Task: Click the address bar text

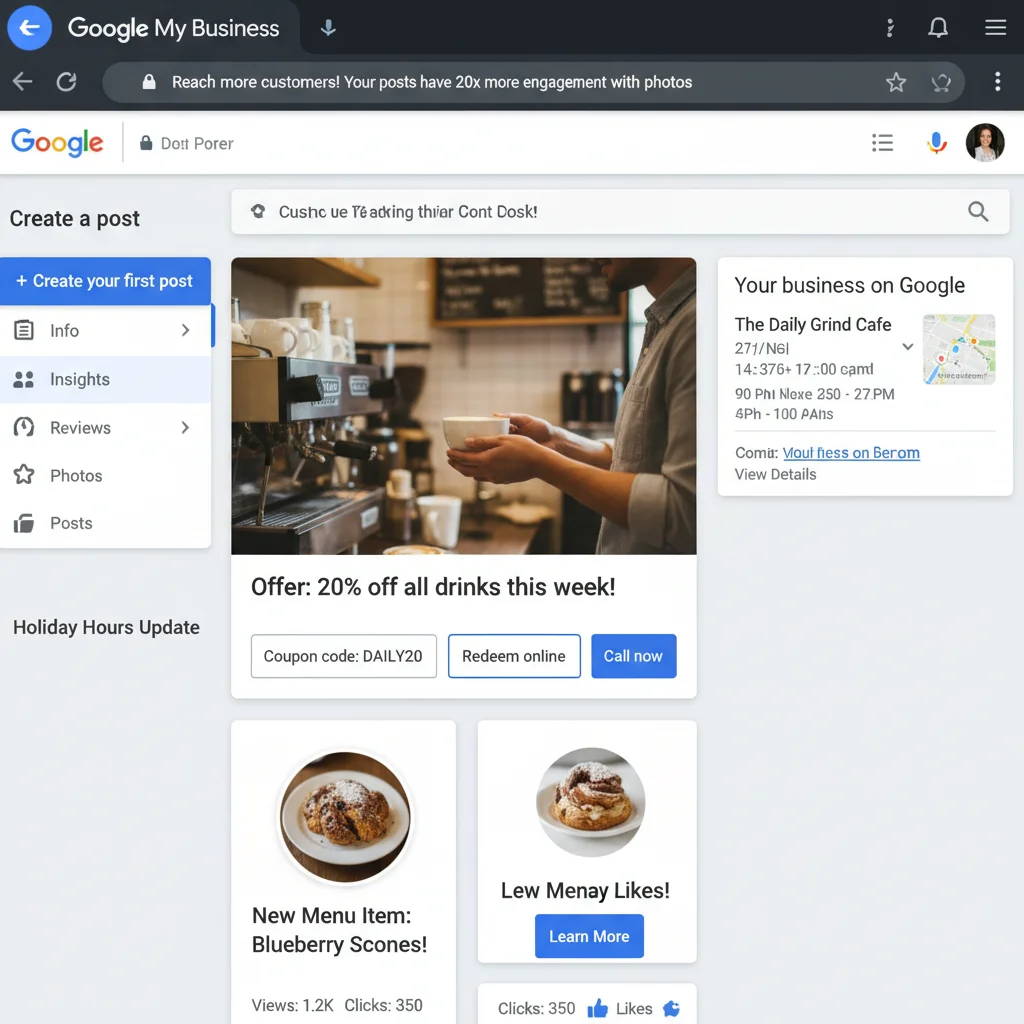Action: [x=432, y=82]
